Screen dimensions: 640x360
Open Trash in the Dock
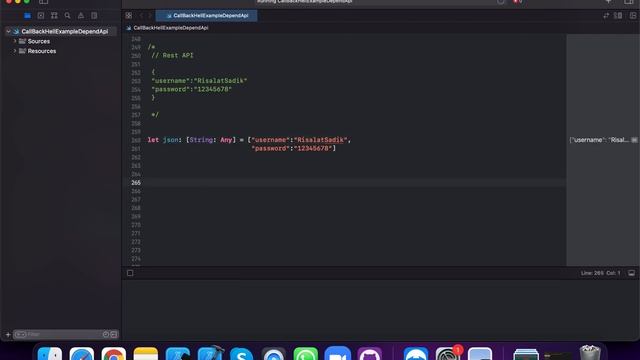[590, 353]
